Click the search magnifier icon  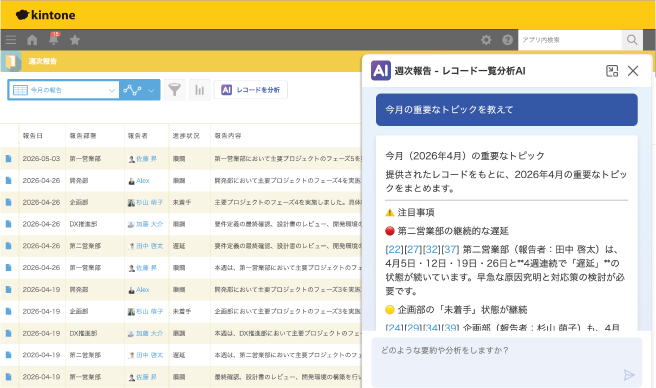(632, 40)
